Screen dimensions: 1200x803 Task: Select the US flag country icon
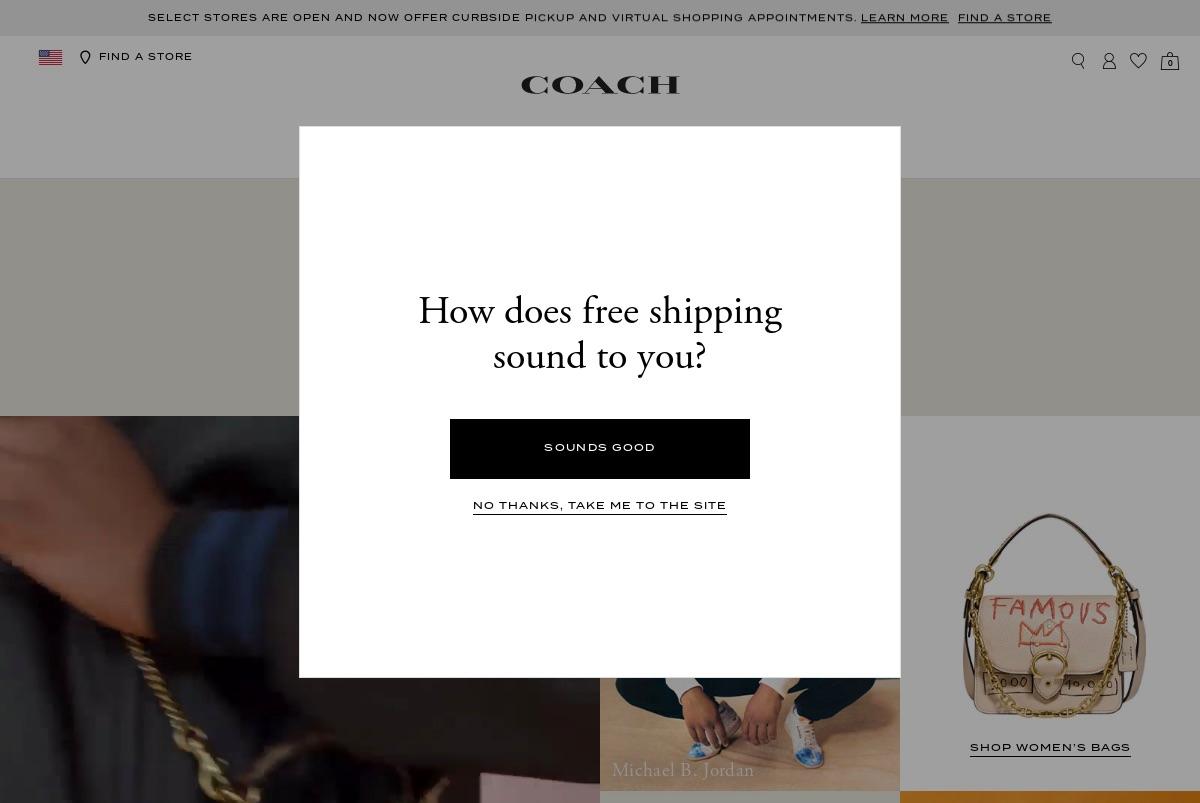click(50, 58)
